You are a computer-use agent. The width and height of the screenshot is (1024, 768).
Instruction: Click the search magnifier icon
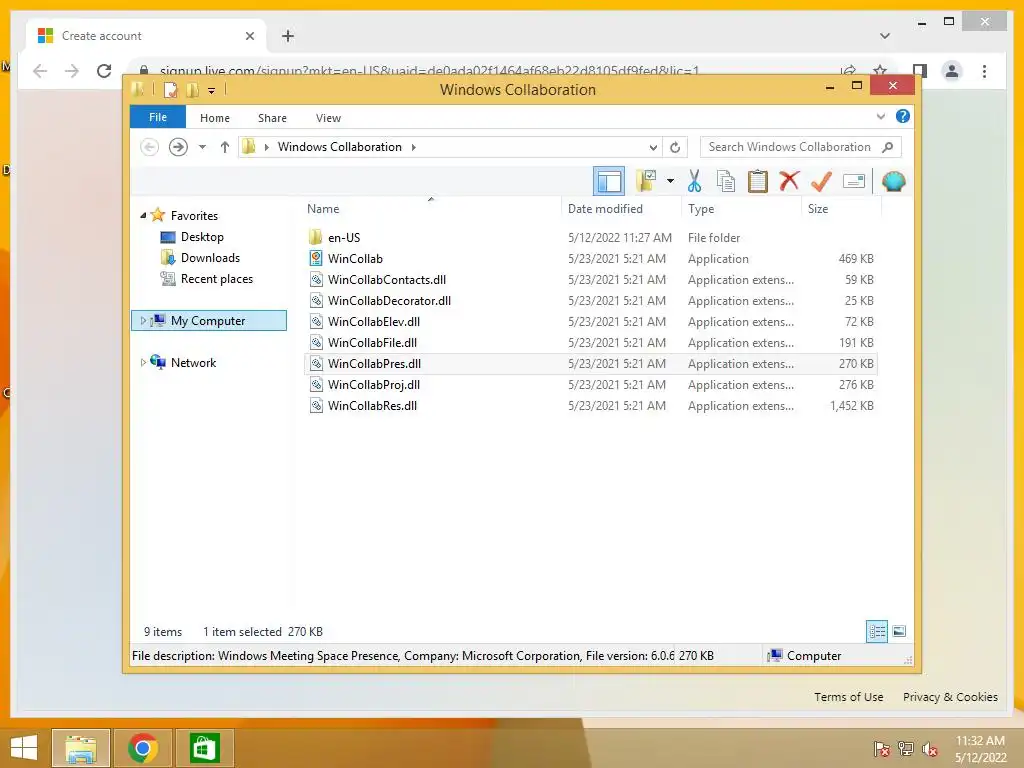click(888, 147)
